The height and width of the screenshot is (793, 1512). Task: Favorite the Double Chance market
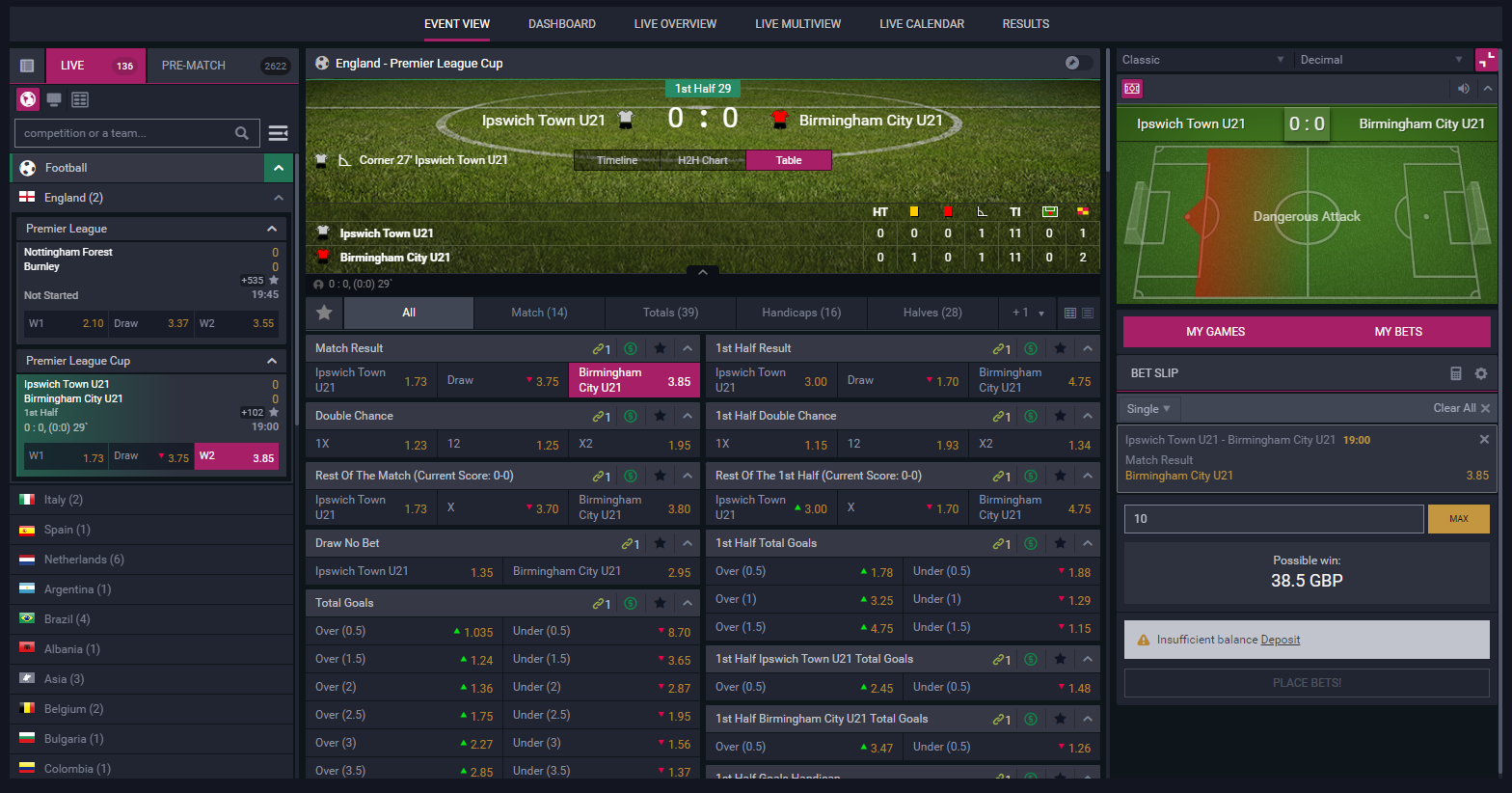point(660,416)
